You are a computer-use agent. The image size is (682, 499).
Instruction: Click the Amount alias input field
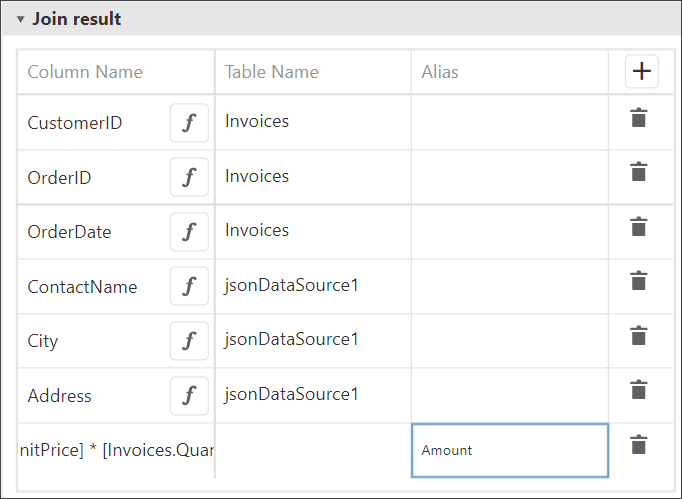pyautogui.click(x=509, y=450)
